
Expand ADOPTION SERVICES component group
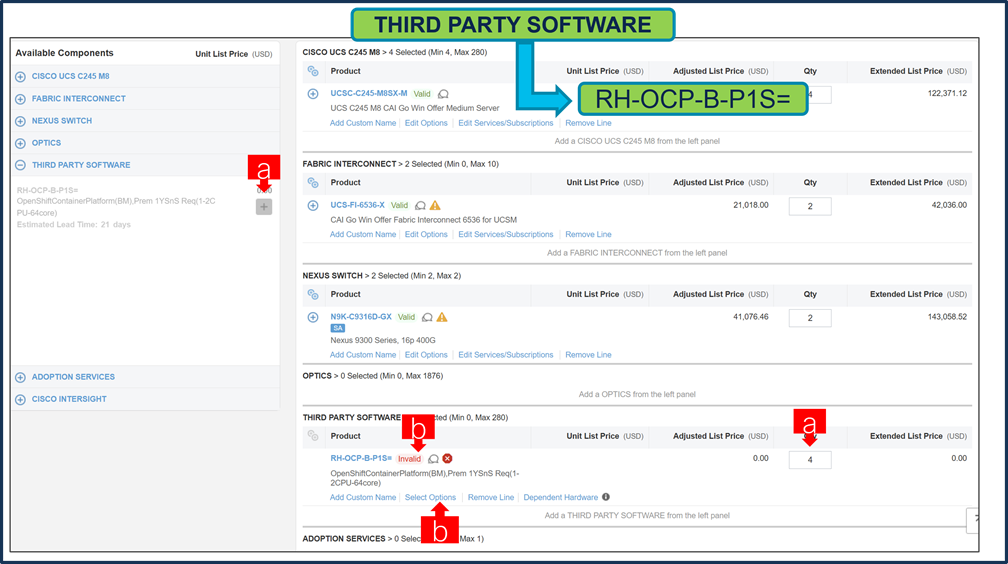tap(21, 378)
